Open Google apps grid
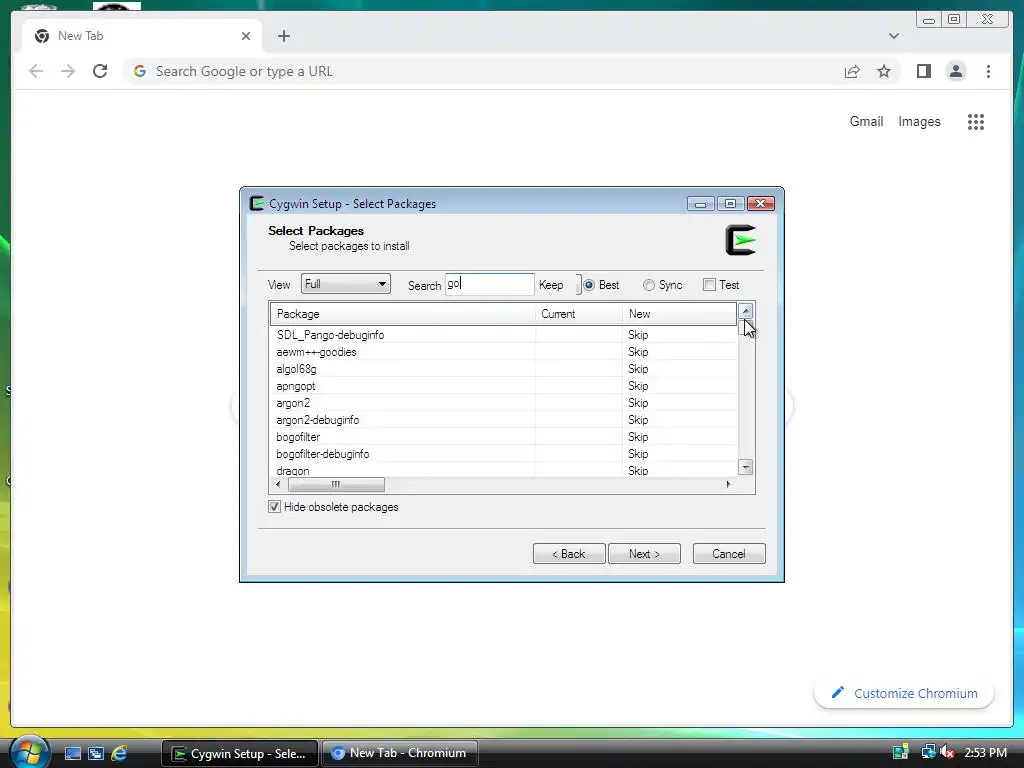The image size is (1024, 768). coord(976,121)
